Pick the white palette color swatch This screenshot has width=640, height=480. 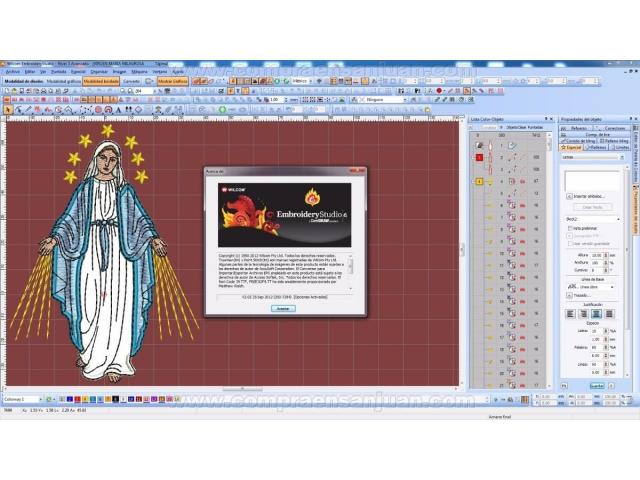(x=124, y=399)
